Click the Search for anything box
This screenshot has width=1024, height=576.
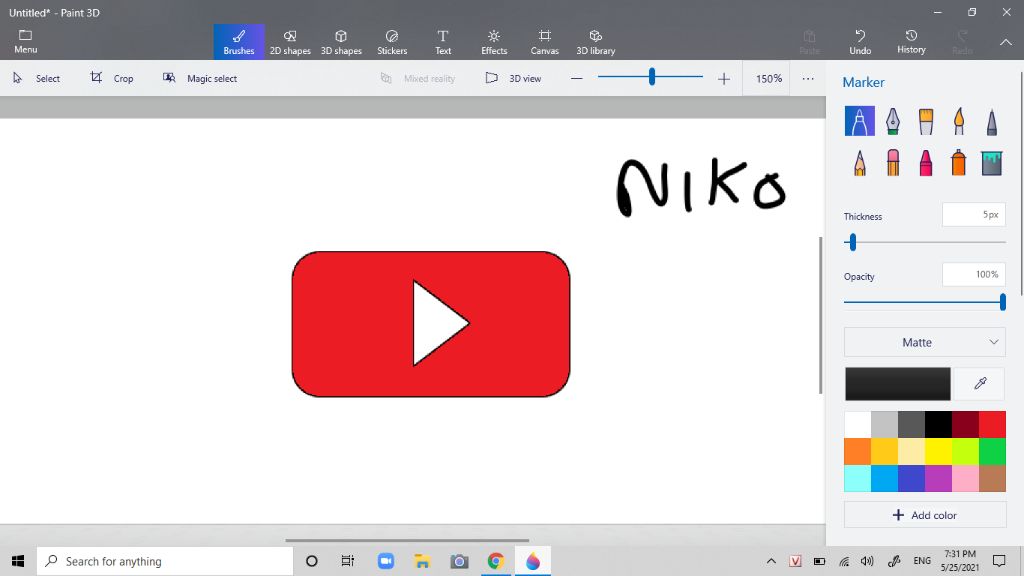coord(165,561)
